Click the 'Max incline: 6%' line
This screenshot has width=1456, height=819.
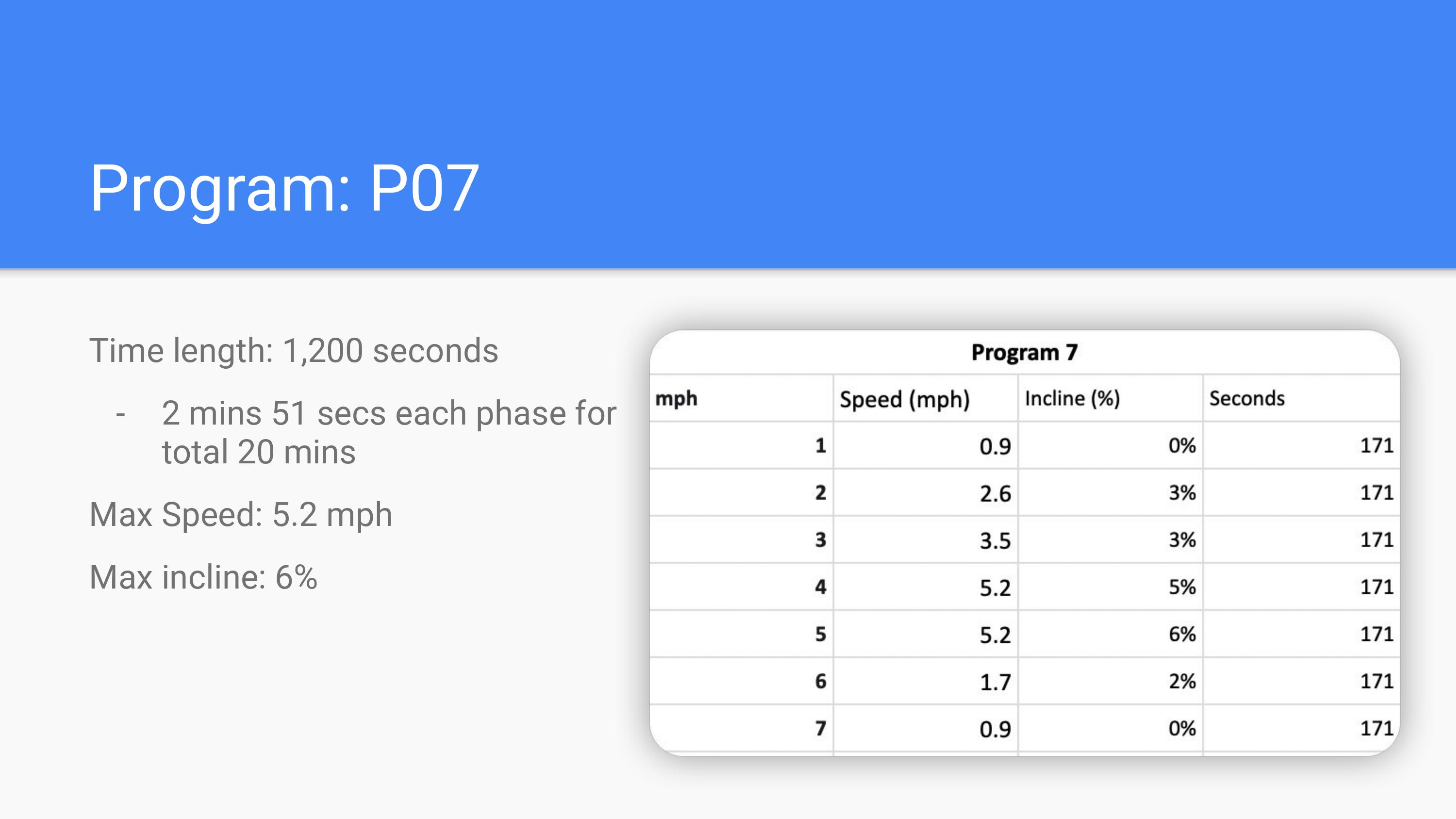point(203,577)
